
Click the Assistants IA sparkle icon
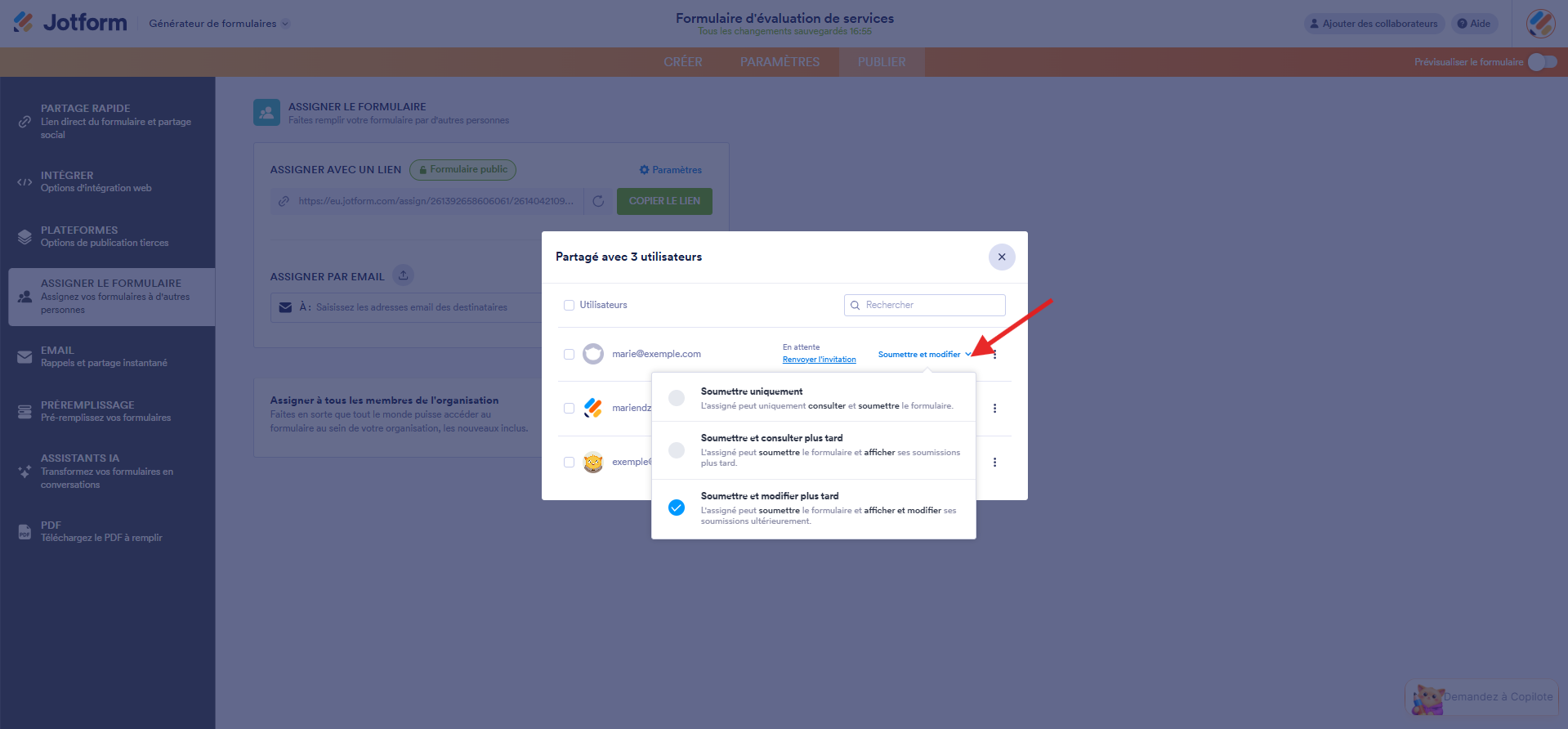click(x=25, y=472)
